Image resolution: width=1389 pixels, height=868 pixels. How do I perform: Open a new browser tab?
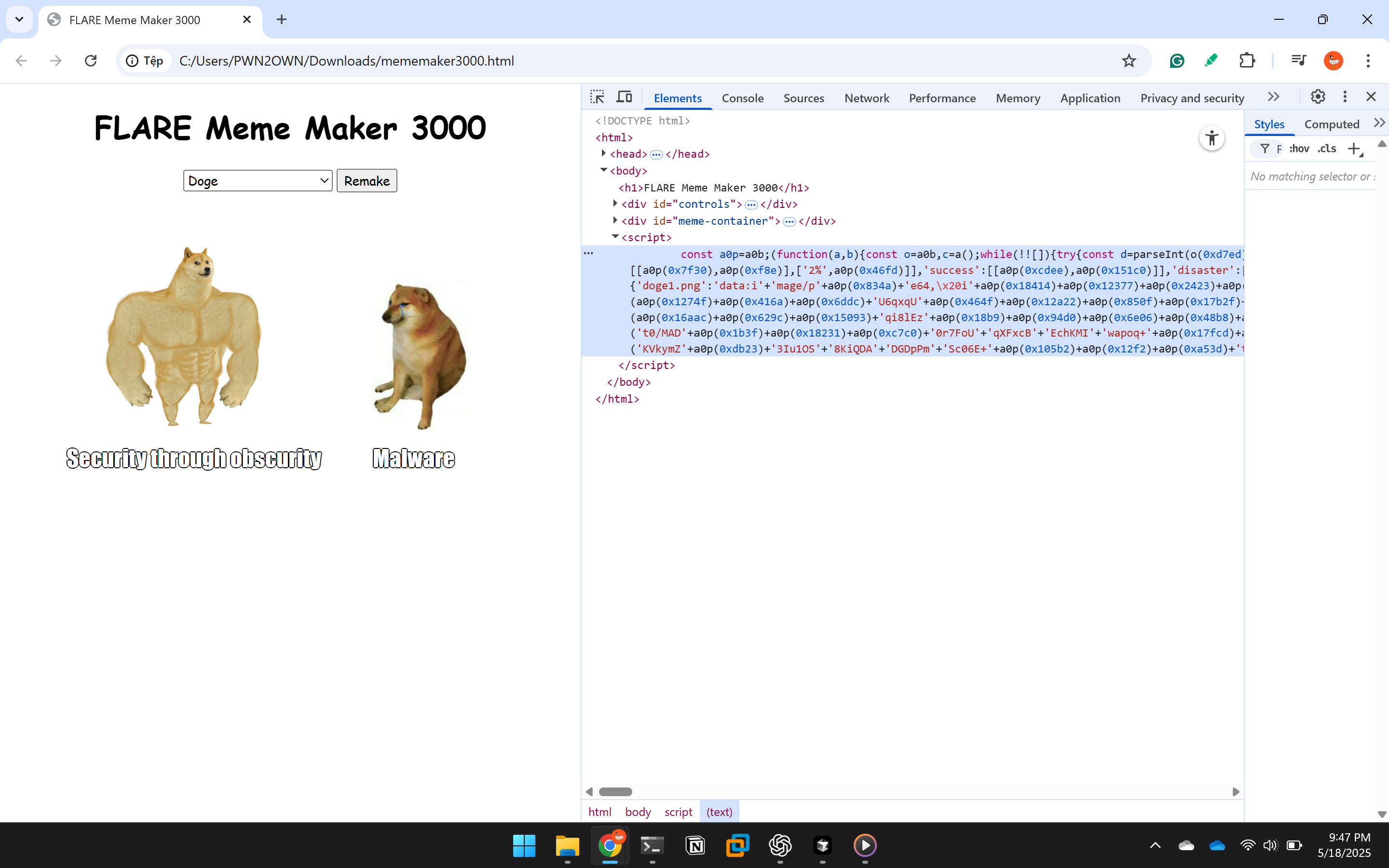pos(281,19)
